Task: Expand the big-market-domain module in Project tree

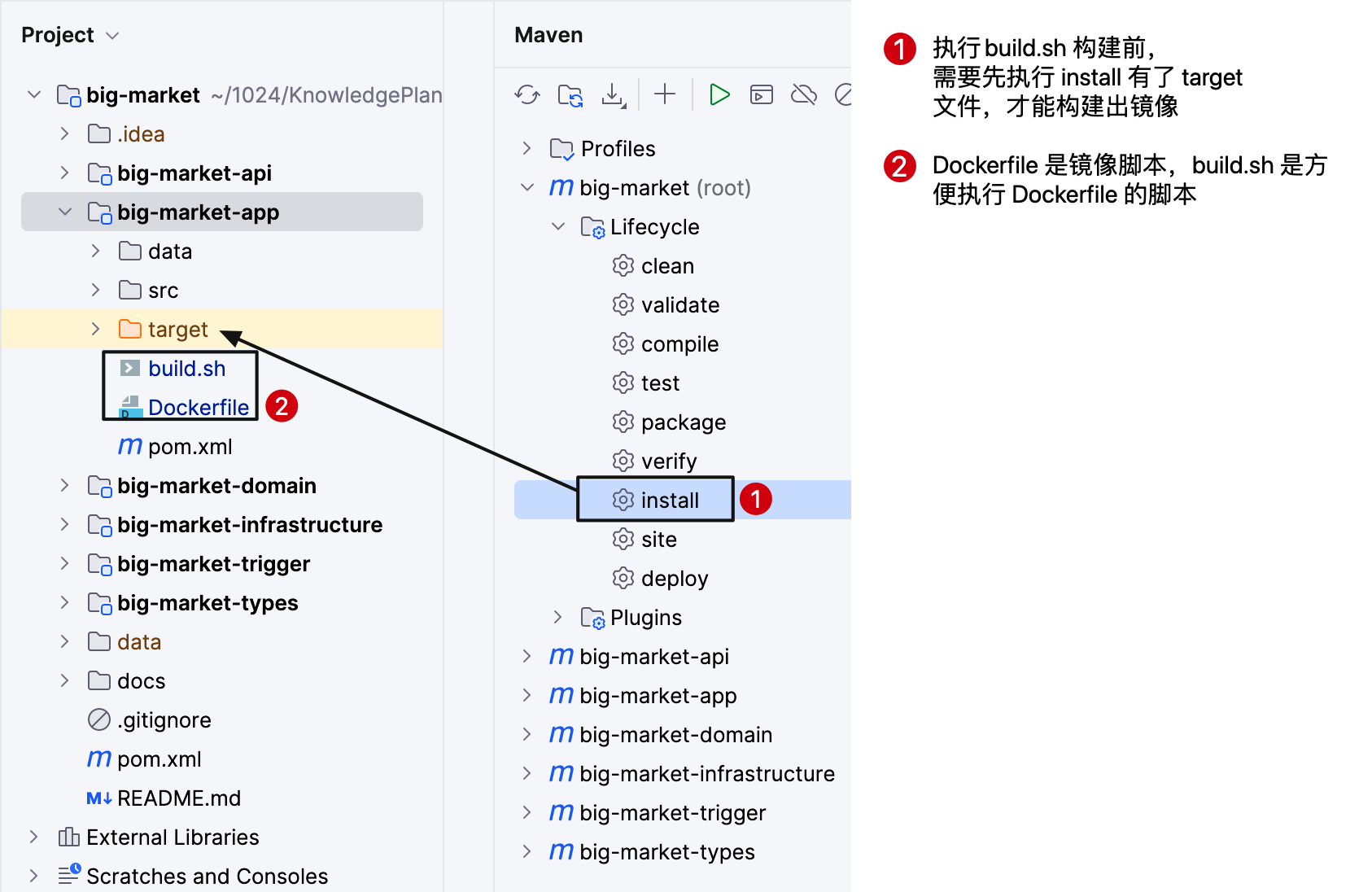Action: tap(65, 485)
